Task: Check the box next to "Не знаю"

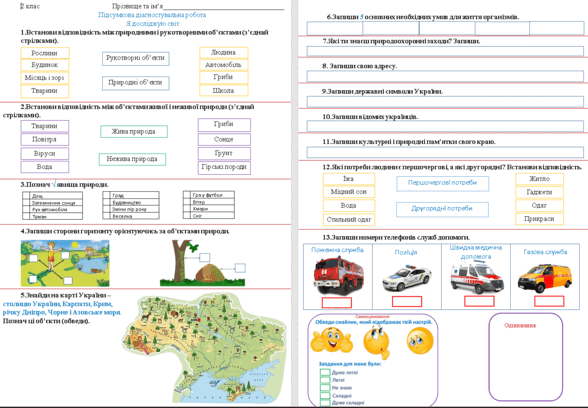Action: coord(325,388)
